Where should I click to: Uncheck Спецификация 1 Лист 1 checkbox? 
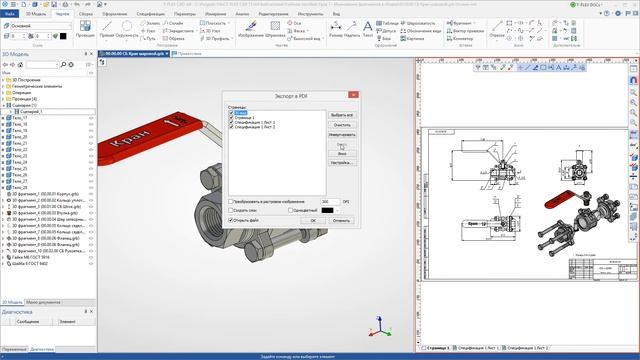(231, 122)
